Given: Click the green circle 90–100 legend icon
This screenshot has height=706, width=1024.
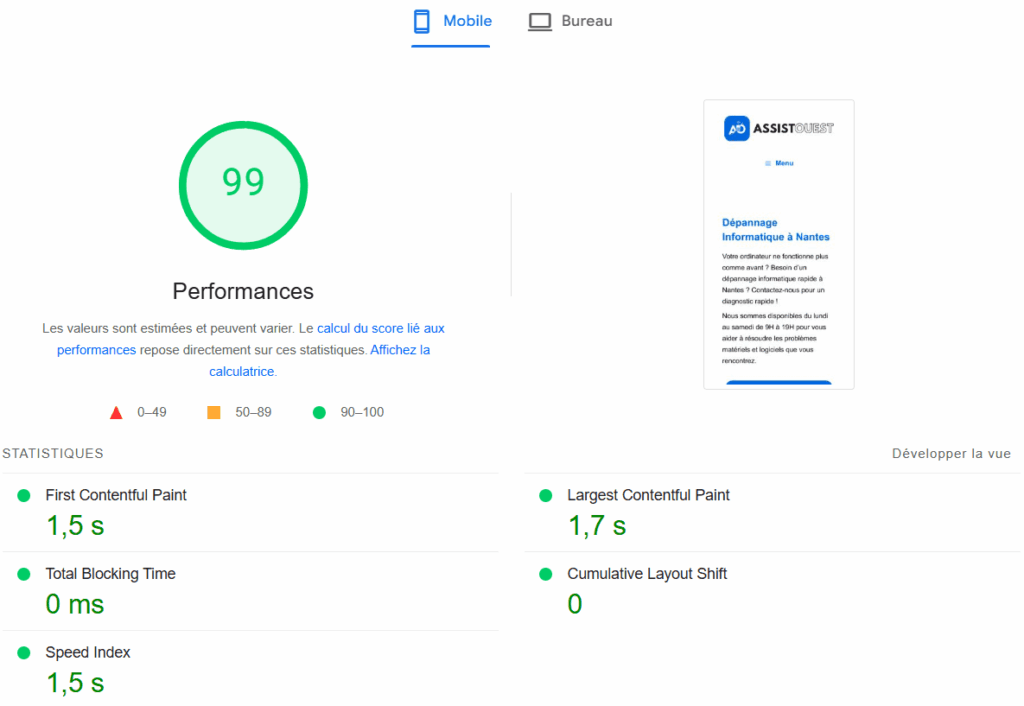Looking at the screenshot, I should coord(319,412).
